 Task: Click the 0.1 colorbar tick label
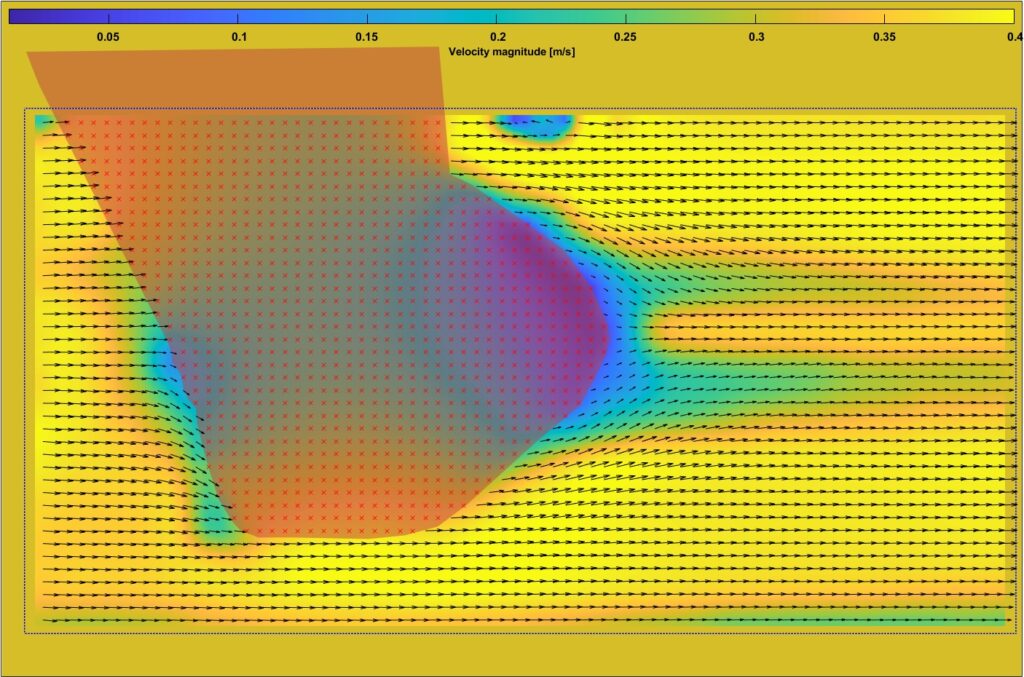(239, 37)
